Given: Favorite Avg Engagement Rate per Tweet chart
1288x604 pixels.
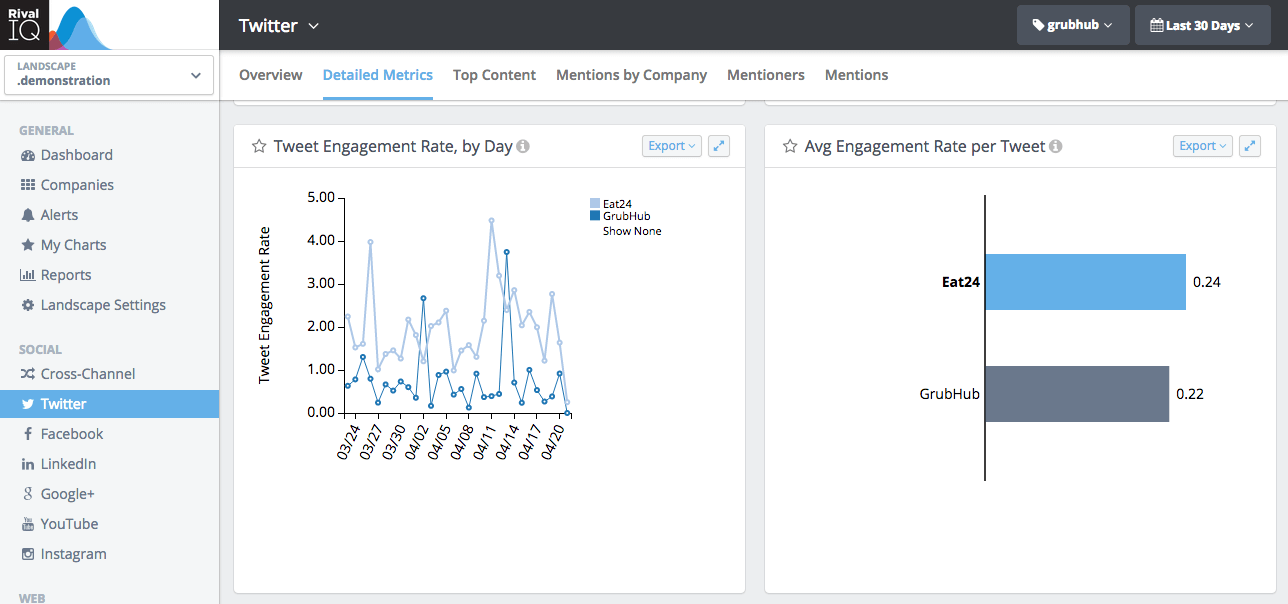Looking at the screenshot, I should pyautogui.click(x=790, y=146).
